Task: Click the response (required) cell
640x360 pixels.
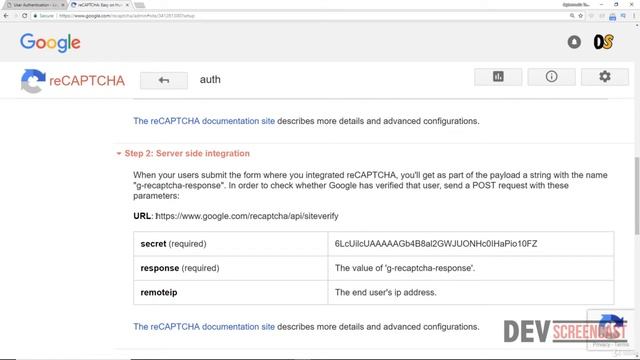Action: pyautogui.click(x=231, y=268)
